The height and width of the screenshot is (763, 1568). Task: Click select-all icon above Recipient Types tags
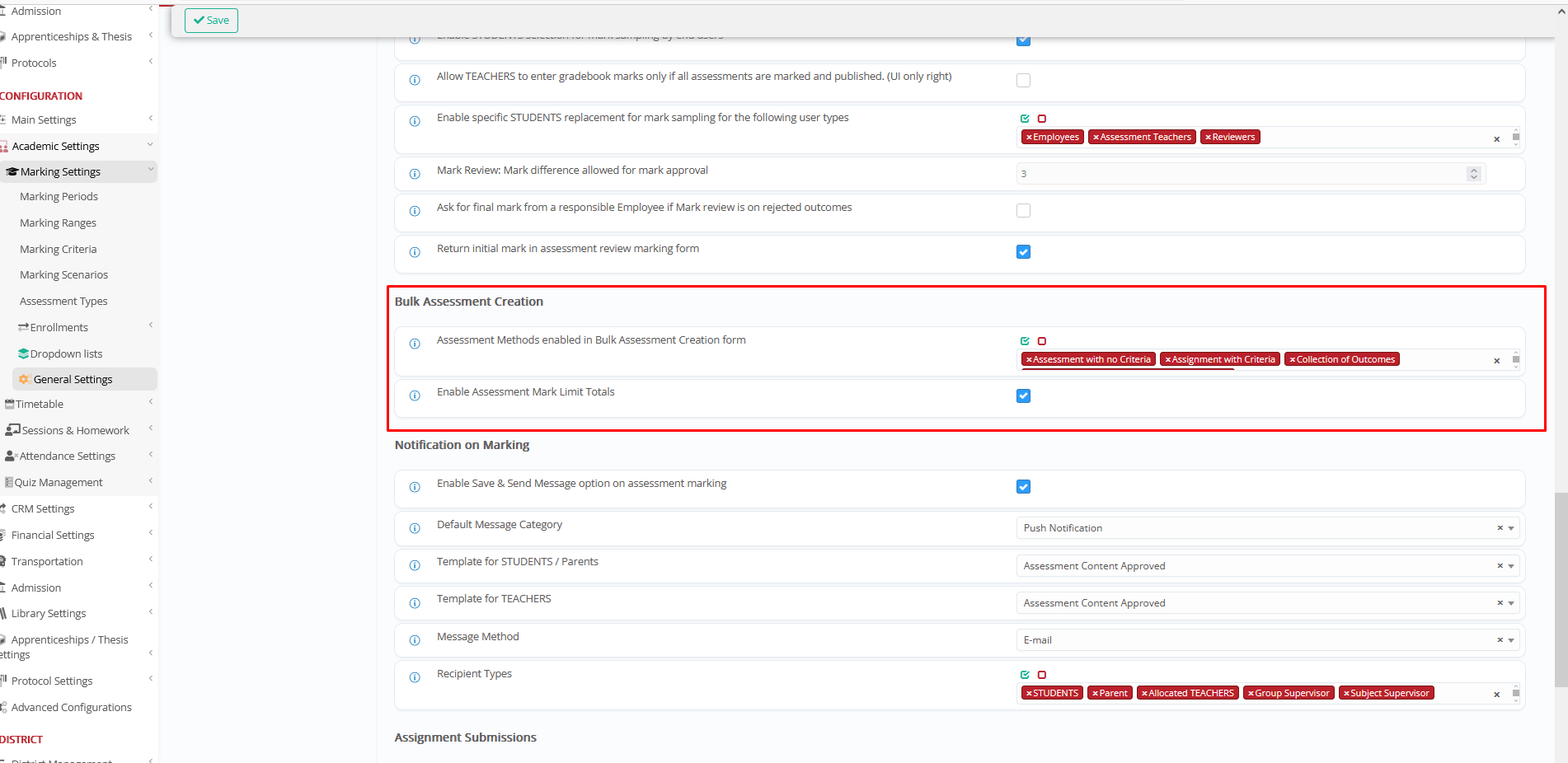(1025, 675)
